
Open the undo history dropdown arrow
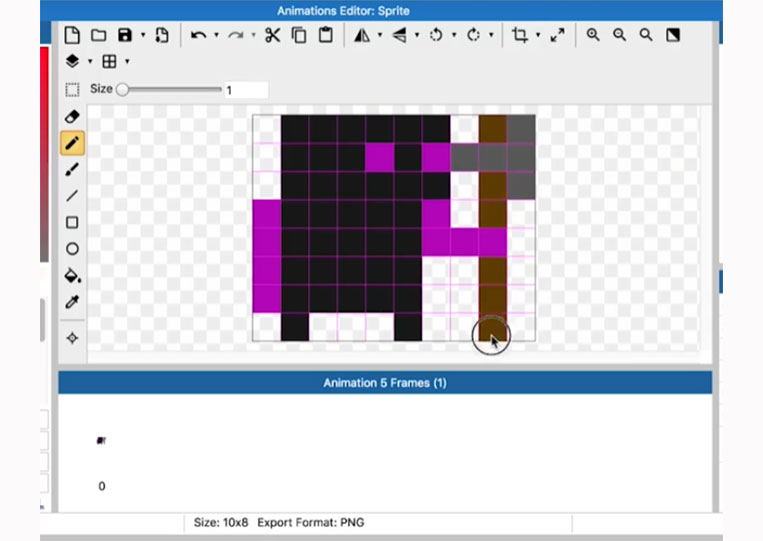coord(216,35)
